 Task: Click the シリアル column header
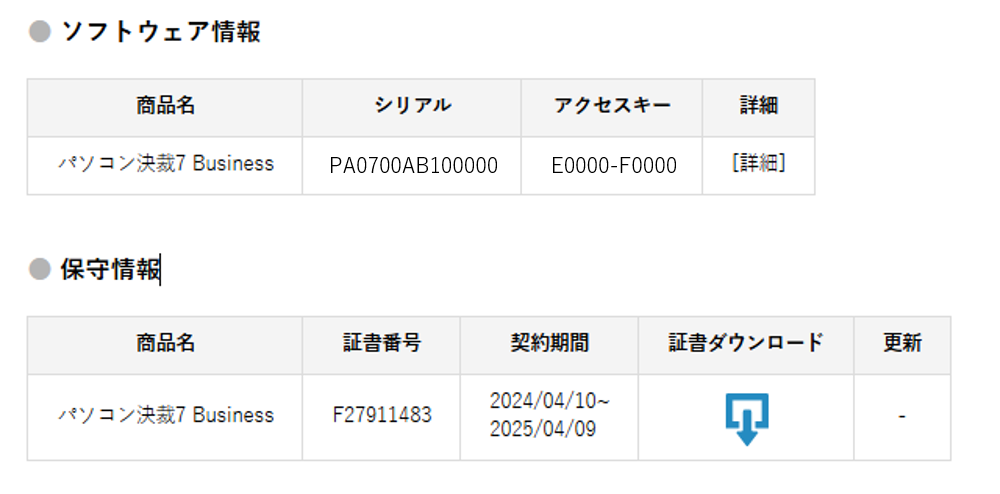(x=413, y=105)
